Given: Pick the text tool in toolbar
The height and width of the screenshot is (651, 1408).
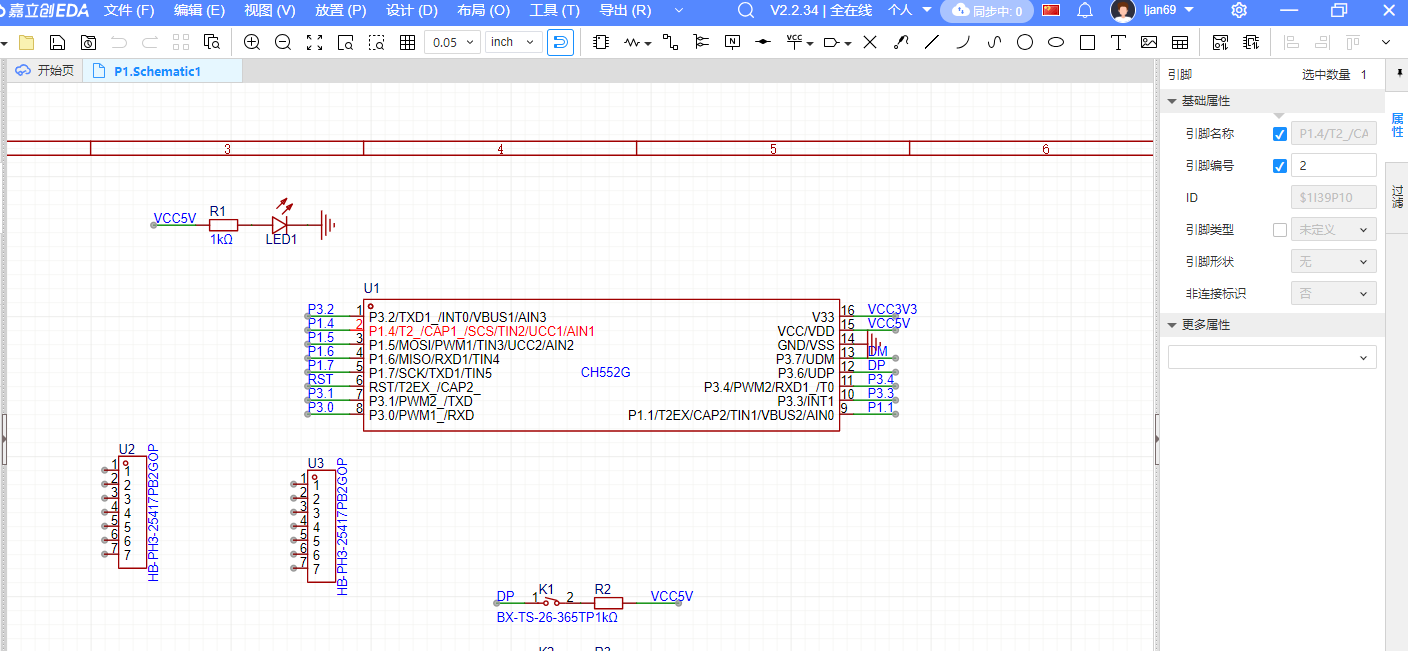Looking at the screenshot, I should [1118, 43].
